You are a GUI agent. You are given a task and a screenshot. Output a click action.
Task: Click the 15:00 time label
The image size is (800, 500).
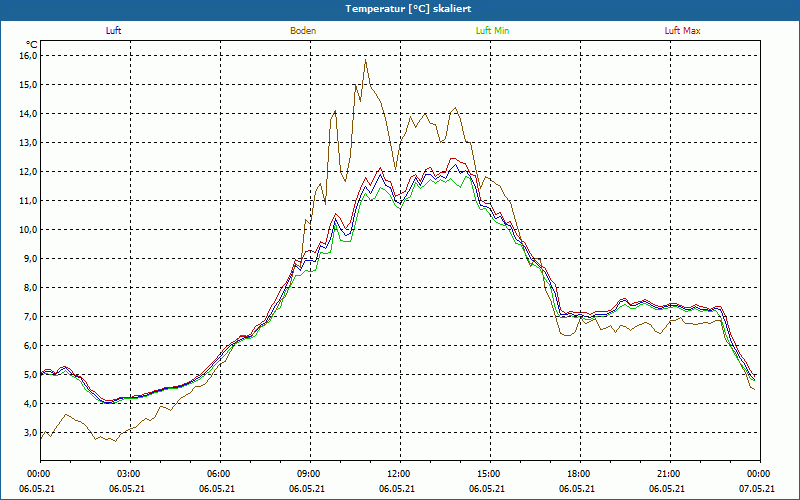490,474
